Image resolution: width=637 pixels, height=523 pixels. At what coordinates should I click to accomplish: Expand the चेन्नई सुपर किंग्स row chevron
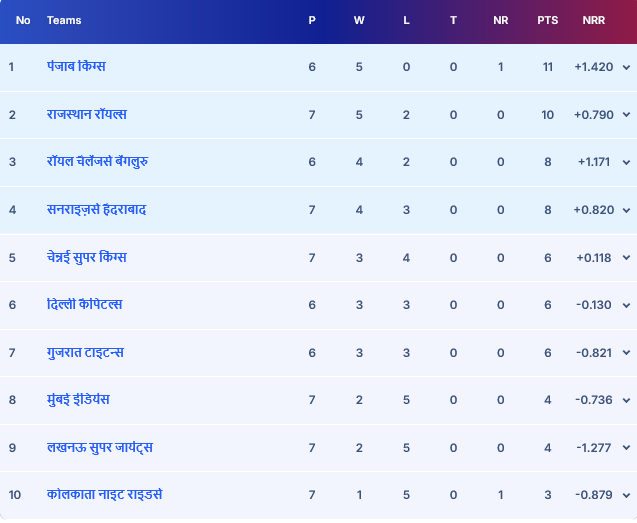point(626,258)
